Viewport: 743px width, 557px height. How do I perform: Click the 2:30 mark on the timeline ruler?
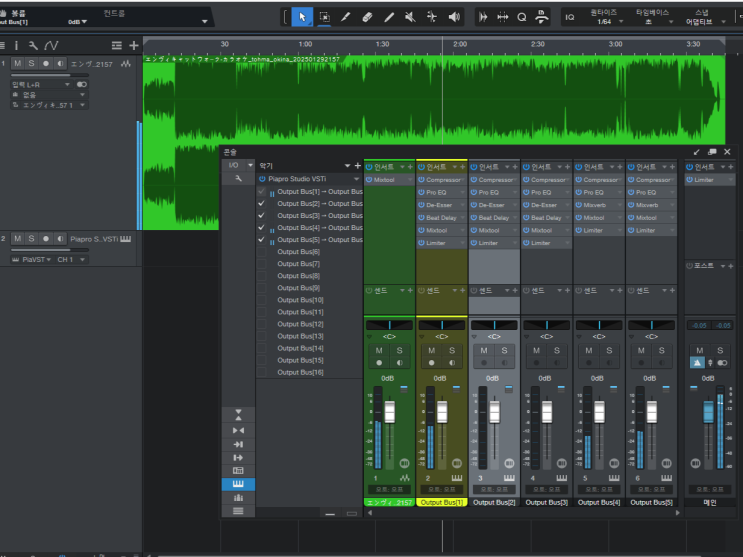(537, 45)
